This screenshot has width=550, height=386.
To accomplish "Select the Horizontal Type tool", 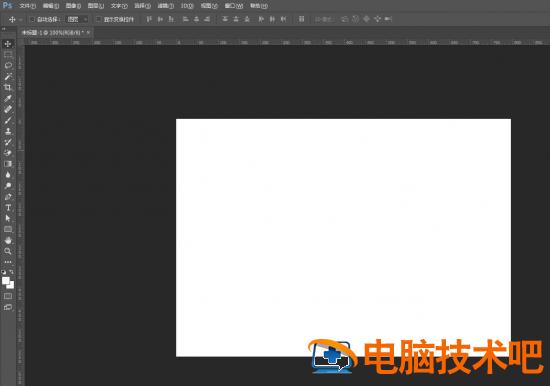I will 8,207.
